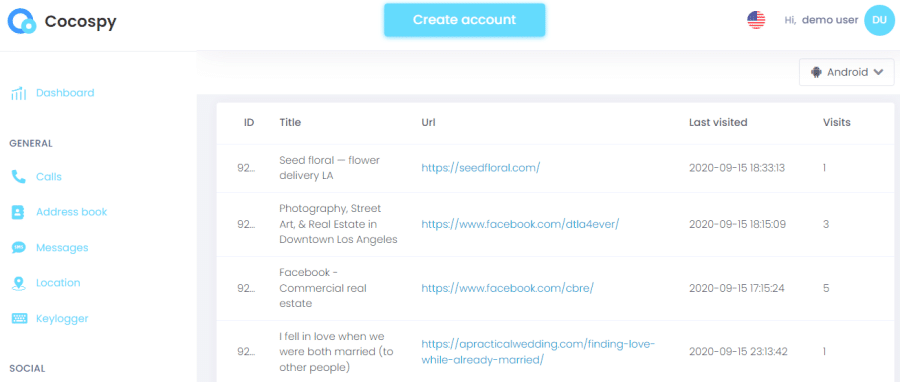Open the Location menu item

tap(58, 283)
